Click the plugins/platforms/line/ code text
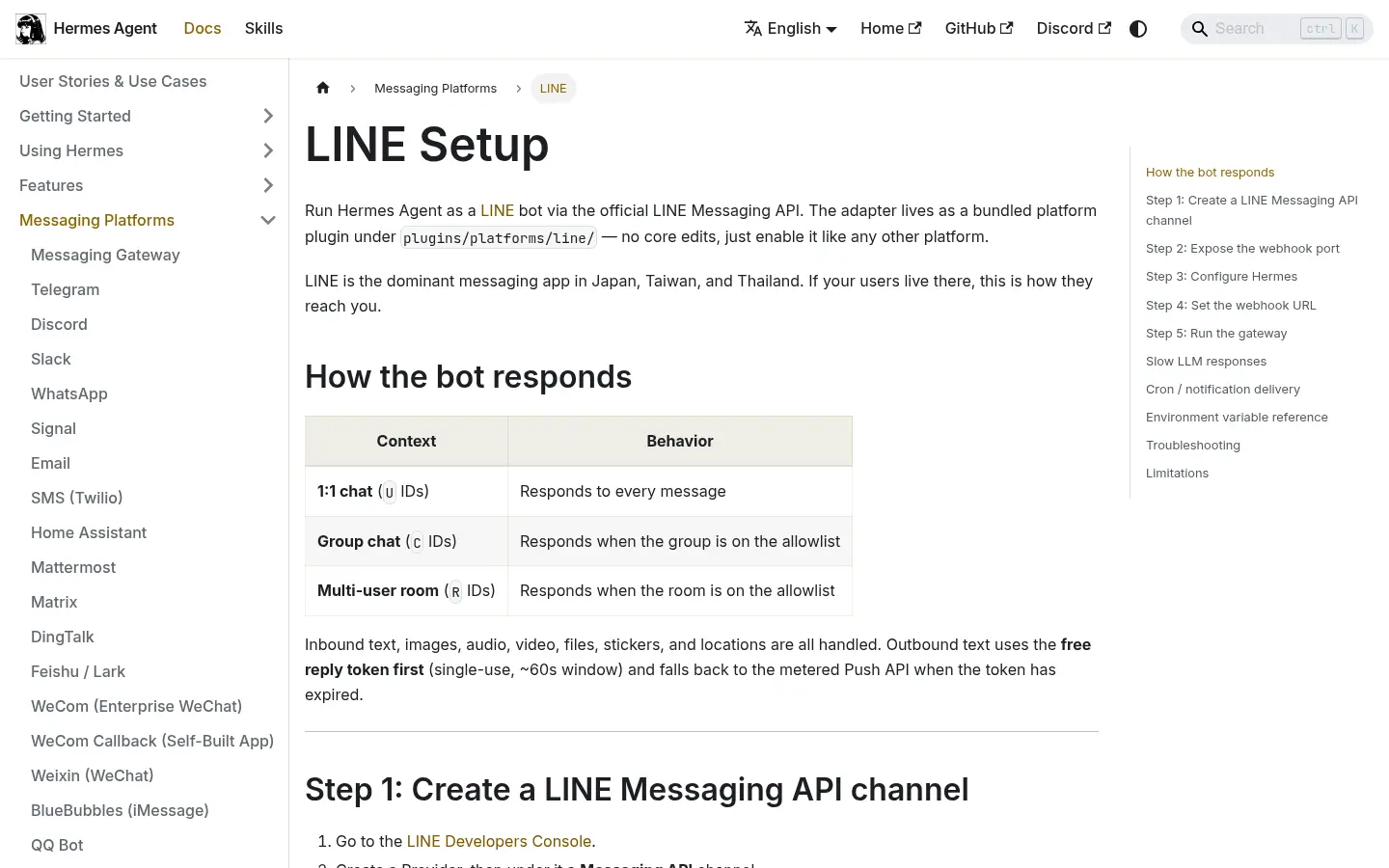 coord(499,237)
